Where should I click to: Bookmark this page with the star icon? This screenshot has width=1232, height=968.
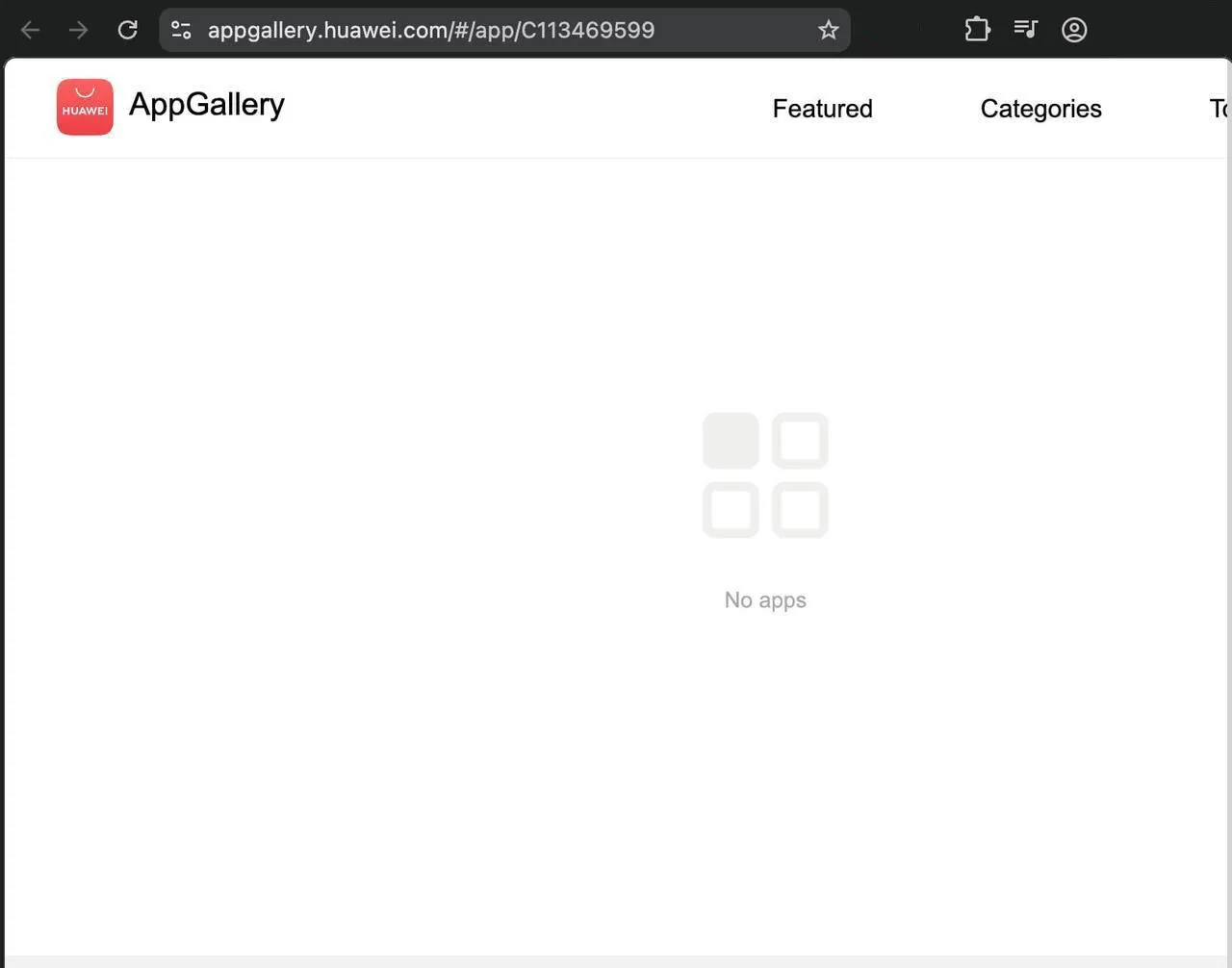[x=828, y=30]
